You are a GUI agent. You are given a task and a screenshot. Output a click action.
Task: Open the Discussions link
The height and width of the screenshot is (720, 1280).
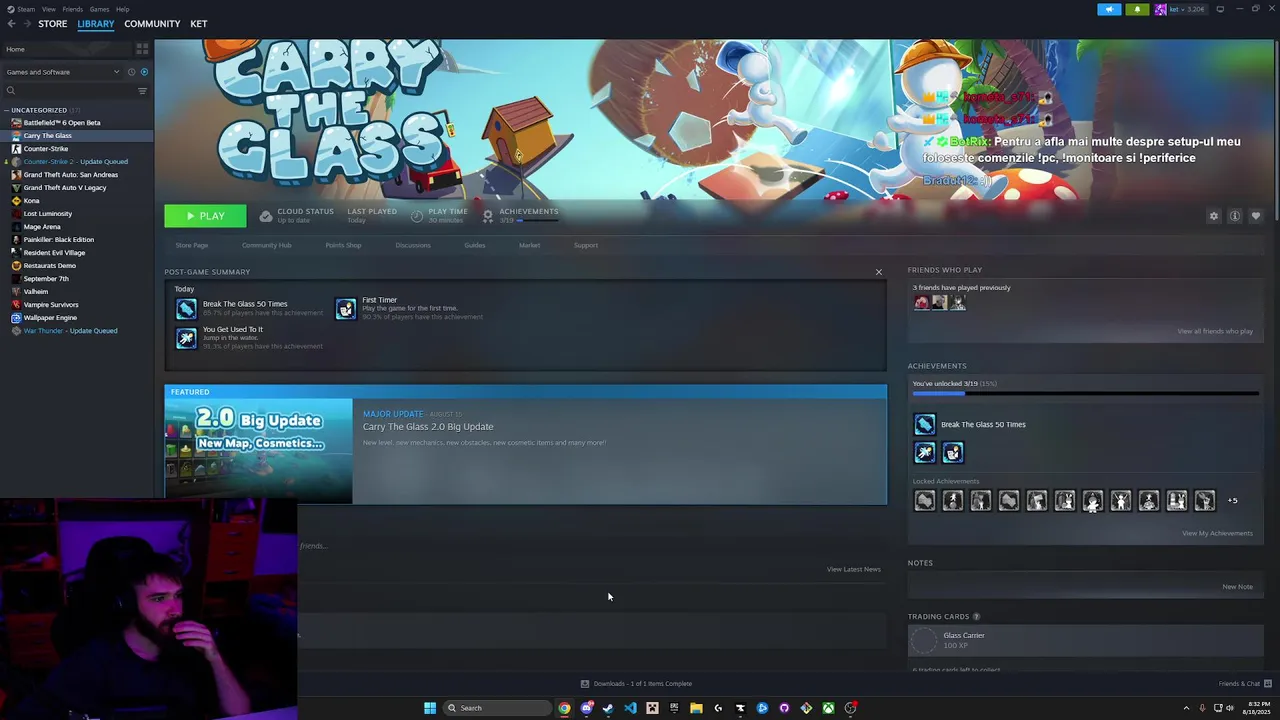point(413,245)
